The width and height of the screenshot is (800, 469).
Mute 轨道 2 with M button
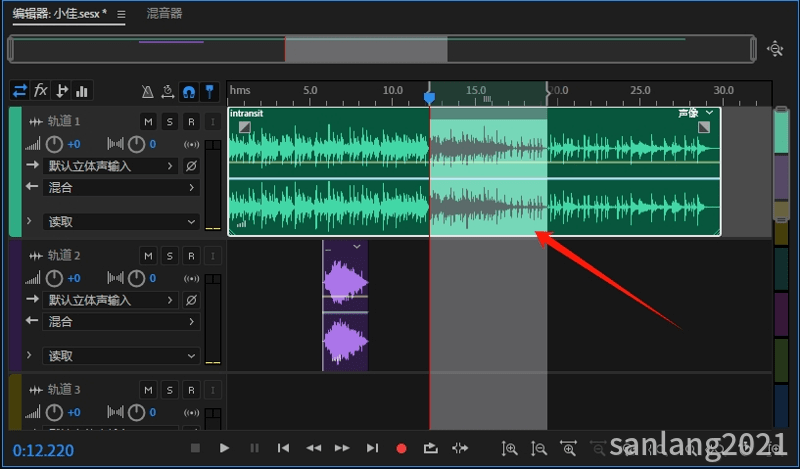[x=148, y=256]
